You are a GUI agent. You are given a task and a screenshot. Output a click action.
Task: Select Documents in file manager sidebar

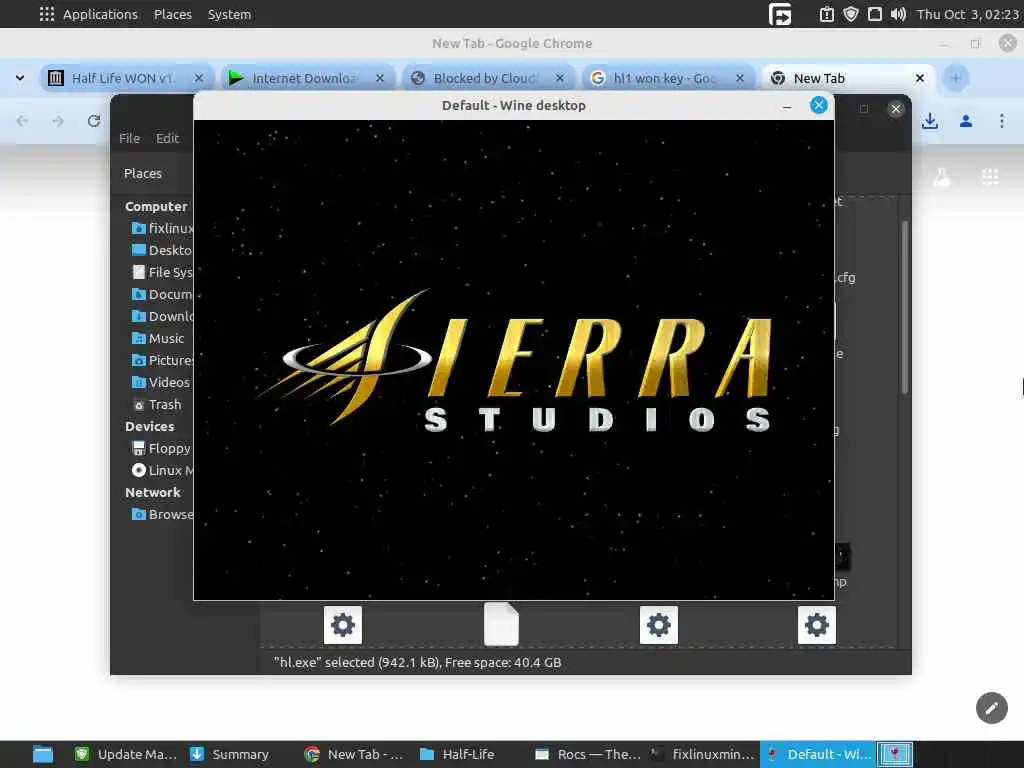click(162, 295)
